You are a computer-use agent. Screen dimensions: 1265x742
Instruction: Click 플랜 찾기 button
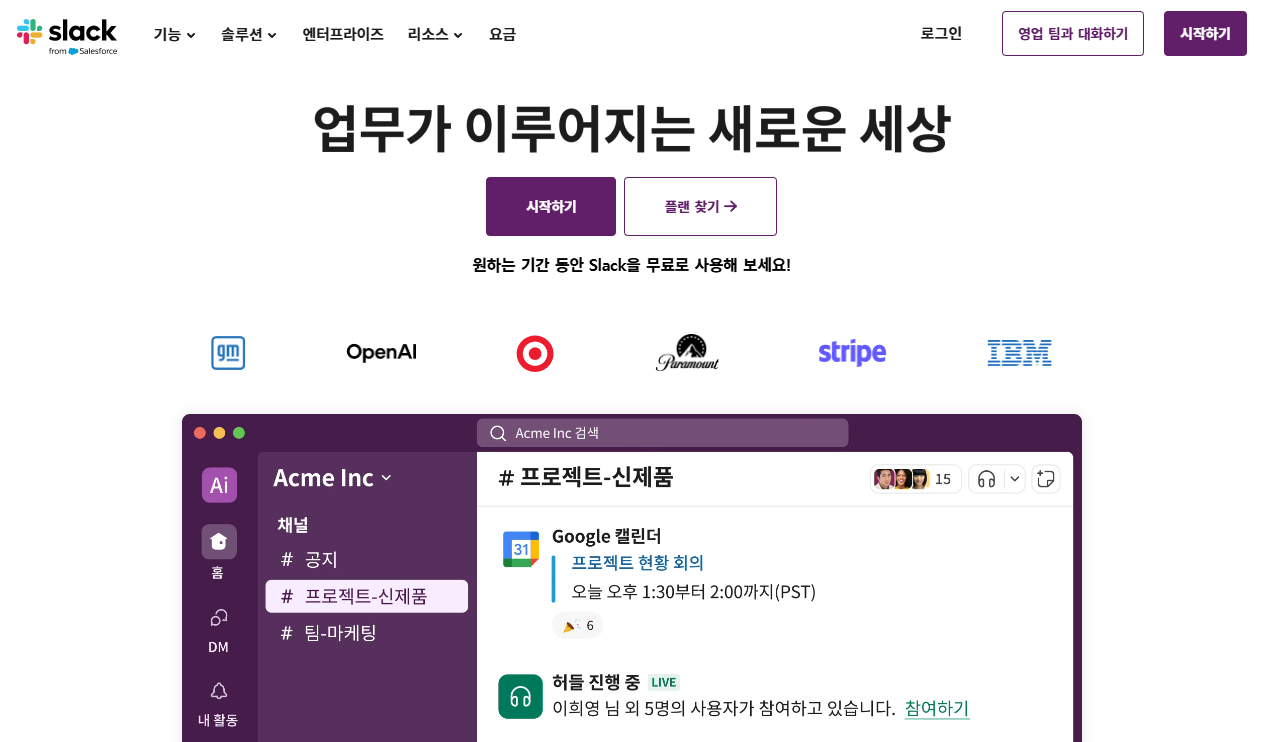(700, 206)
